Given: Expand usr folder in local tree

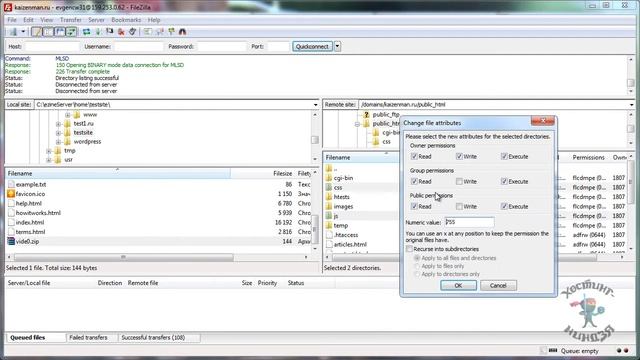Looking at the screenshot, I should coord(49,160).
